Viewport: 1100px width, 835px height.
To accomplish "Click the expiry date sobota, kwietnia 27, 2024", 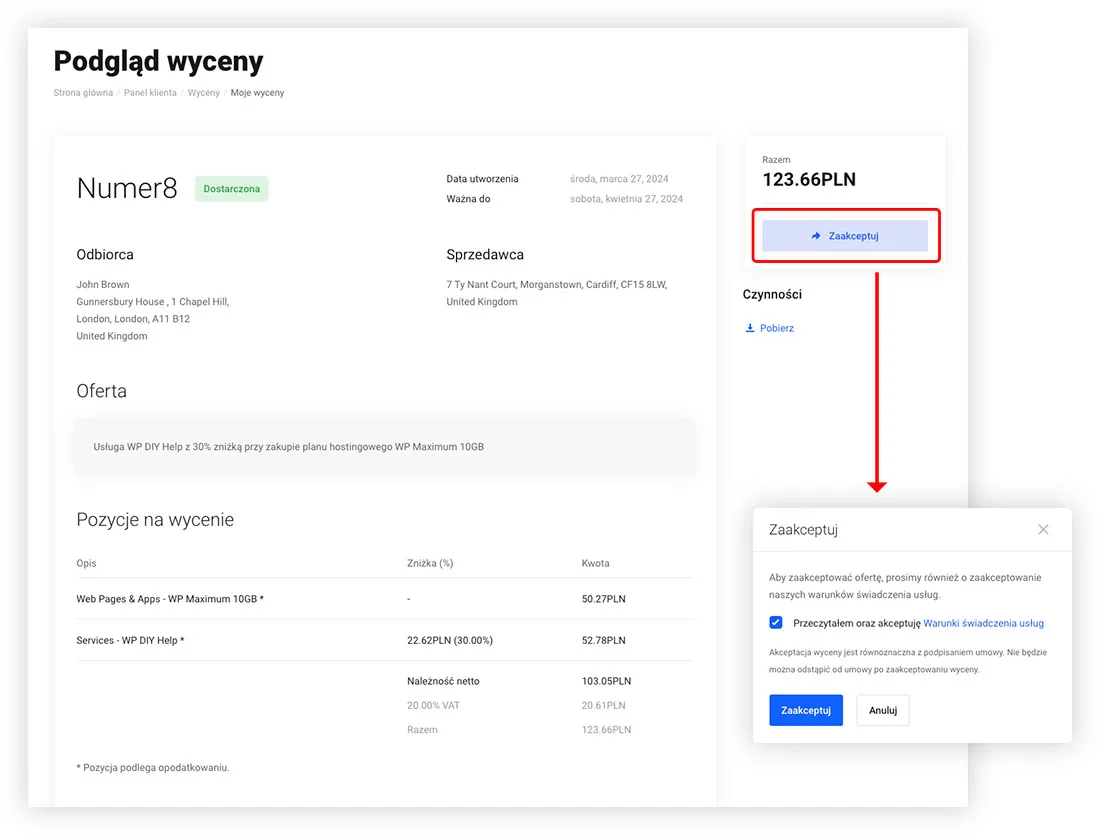I will point(626,199).
